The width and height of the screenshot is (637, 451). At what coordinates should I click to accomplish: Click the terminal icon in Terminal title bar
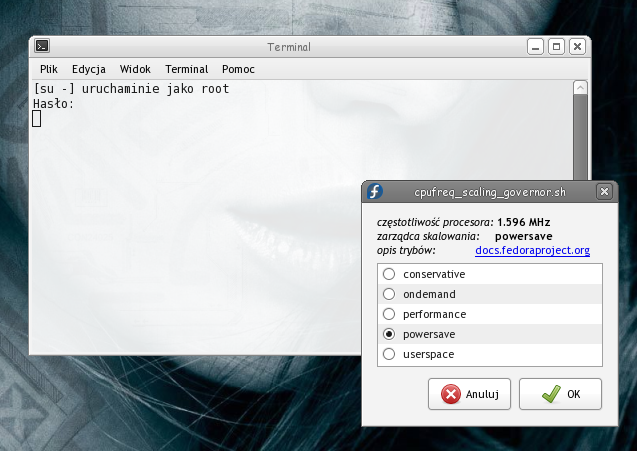[42, 46]
